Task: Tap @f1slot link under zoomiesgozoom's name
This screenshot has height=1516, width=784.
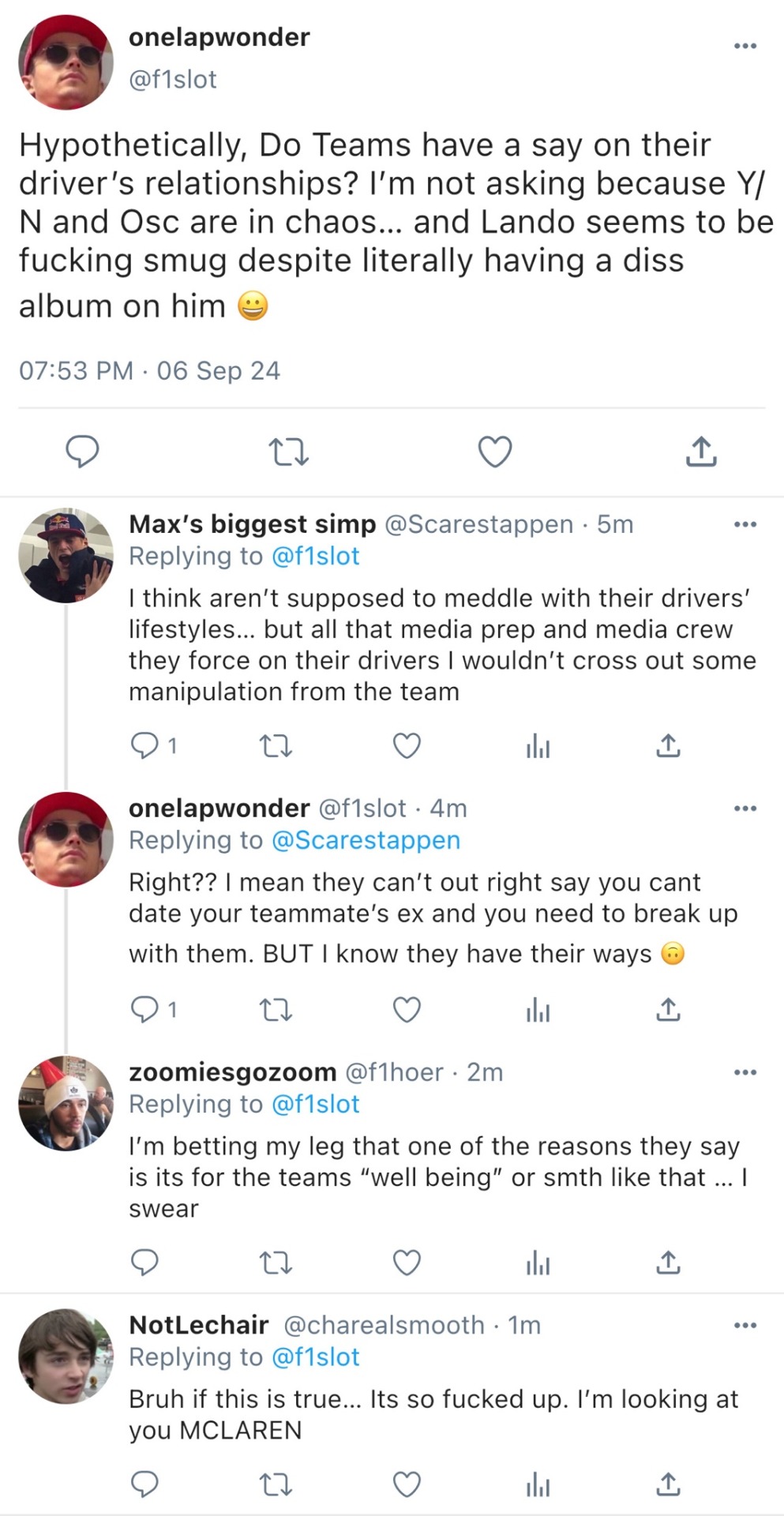Action: [x=315, y=1104]
